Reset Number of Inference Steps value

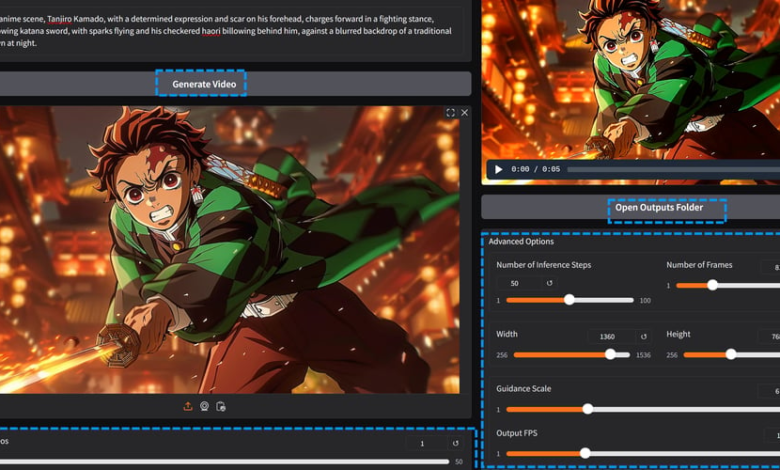pyautogui.click(x=550, y=283)
